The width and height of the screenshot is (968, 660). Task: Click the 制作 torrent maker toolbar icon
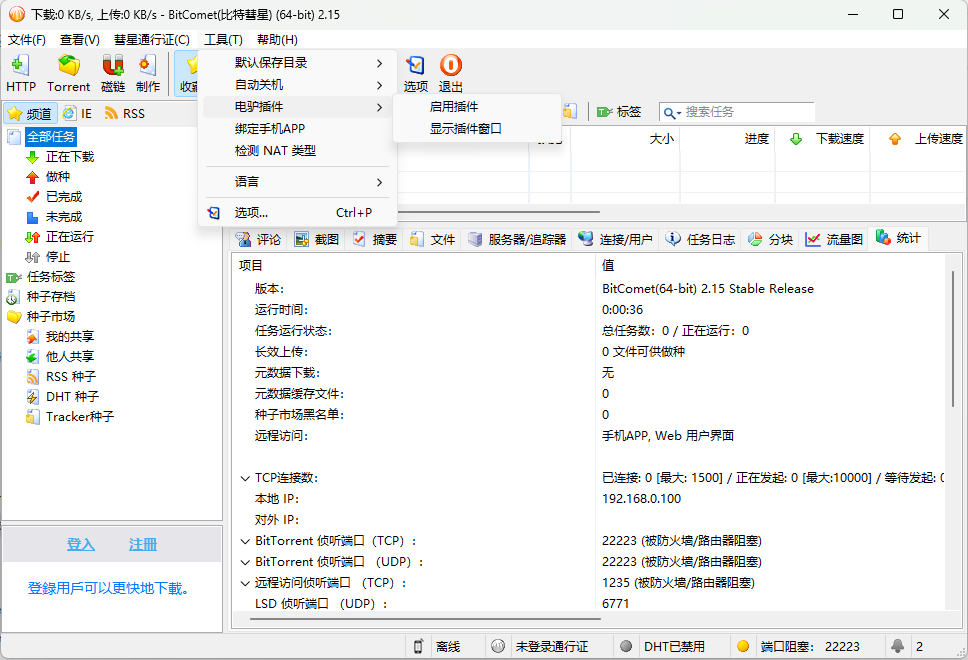(148, 73)
